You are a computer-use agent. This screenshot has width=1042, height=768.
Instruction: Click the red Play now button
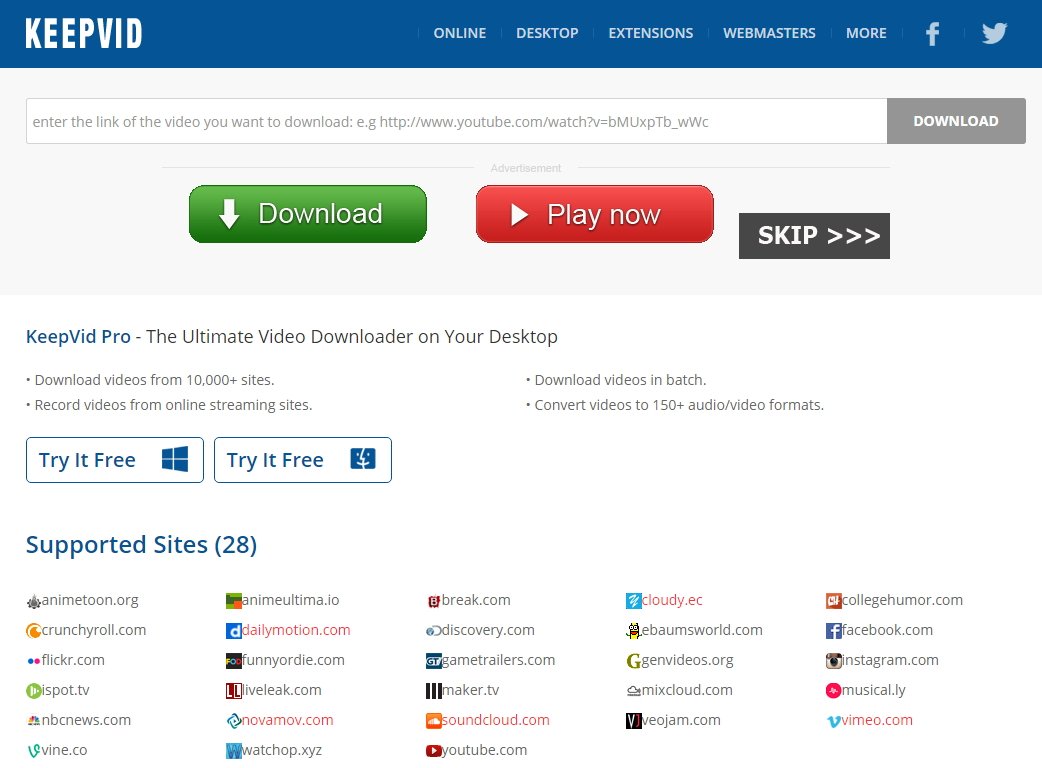[x=595, y=214]
